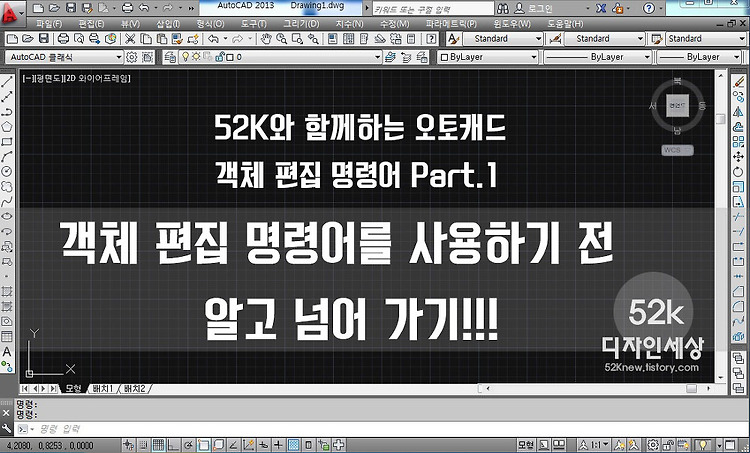This screenshot has width=750, height=453.
Task: Click the Help question mark in Standard toolbar
Action: [431, 39]
